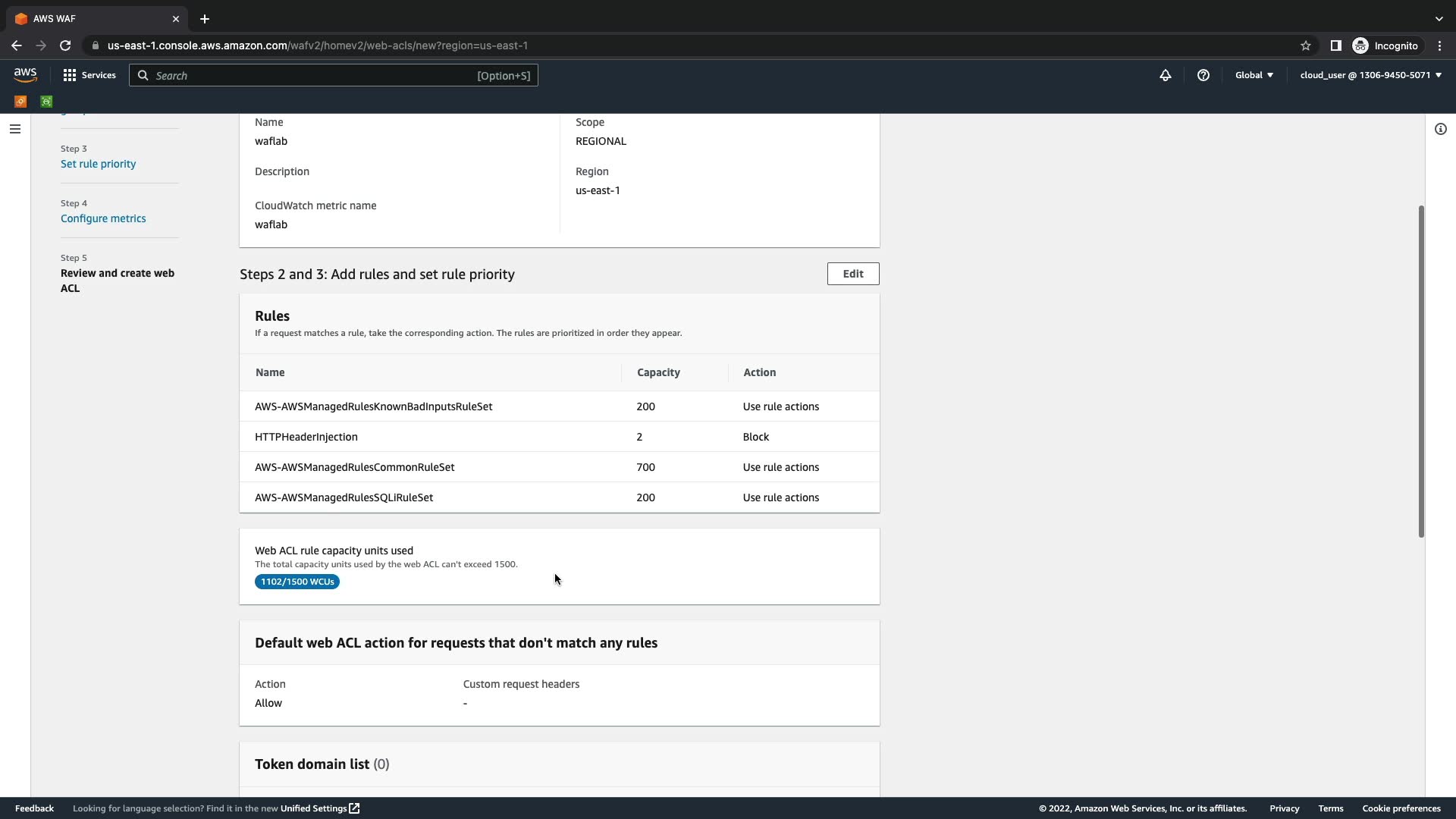
Task: Toggle the hamburger side navigation menu
Action: point(14,129)
